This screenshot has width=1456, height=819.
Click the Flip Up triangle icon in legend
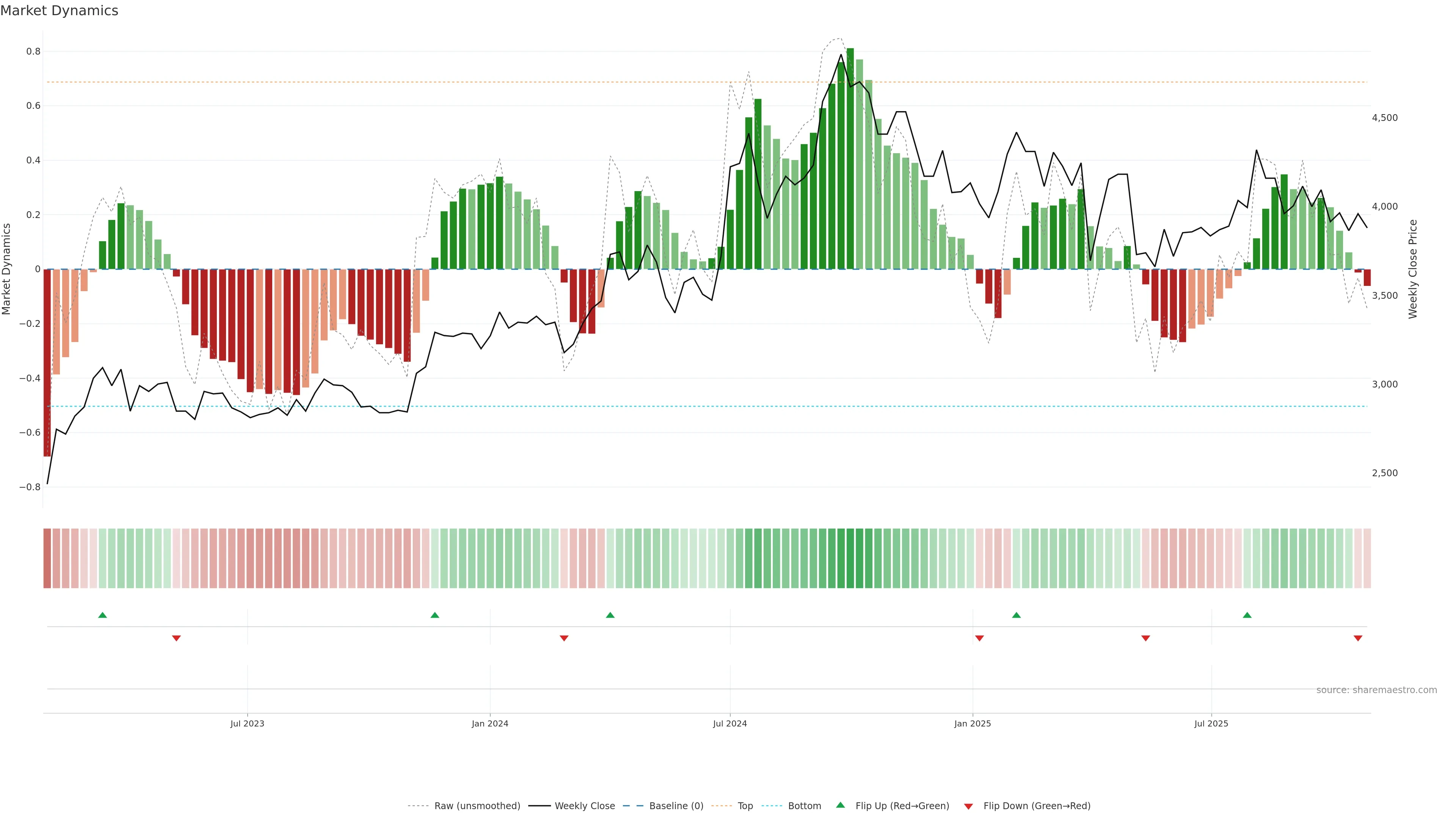(841, 805)
